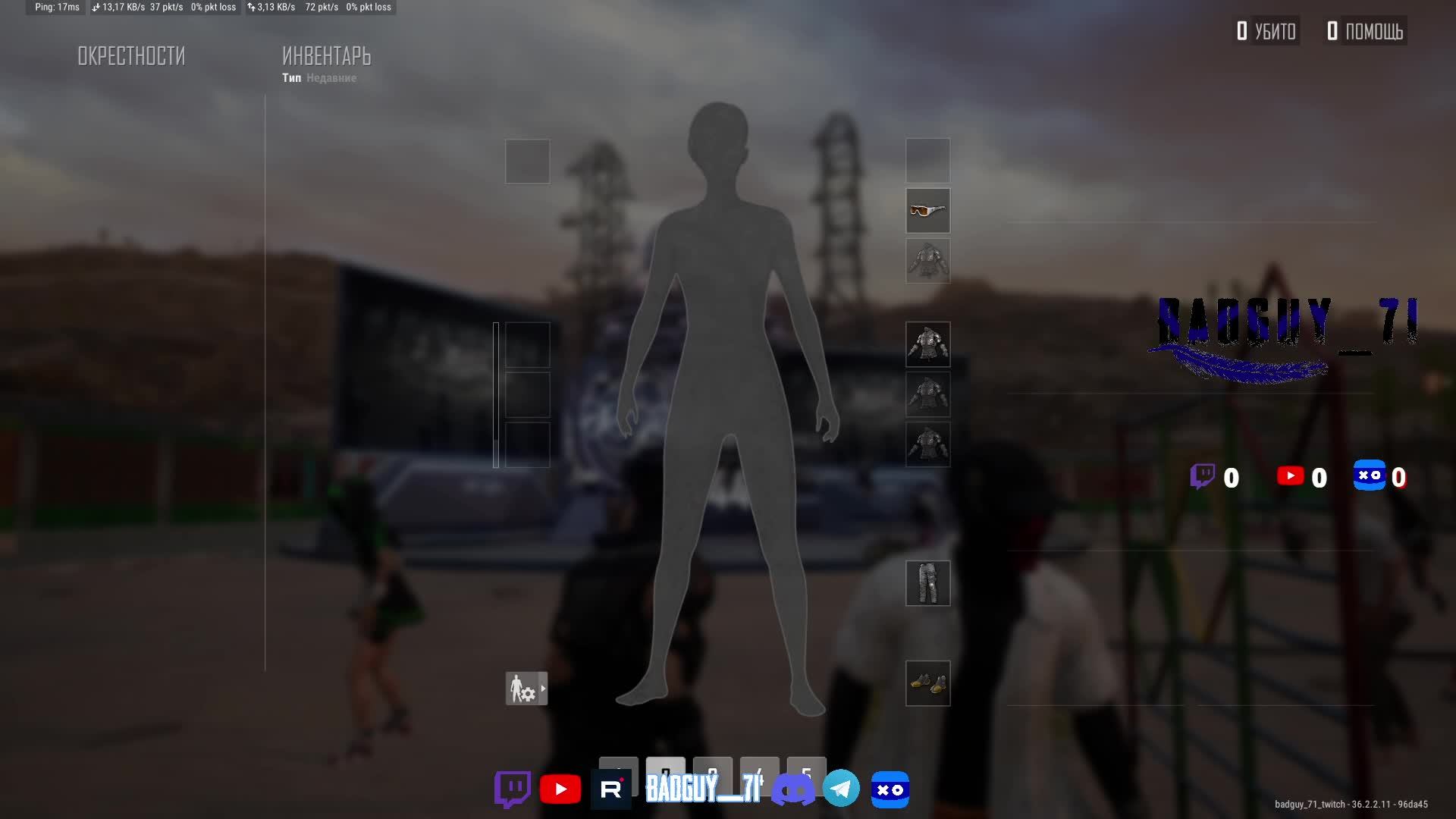Select the pants equipment slot
This screenshot has height=819, width=1456.
pyautogui.click(x=927, y=583)
